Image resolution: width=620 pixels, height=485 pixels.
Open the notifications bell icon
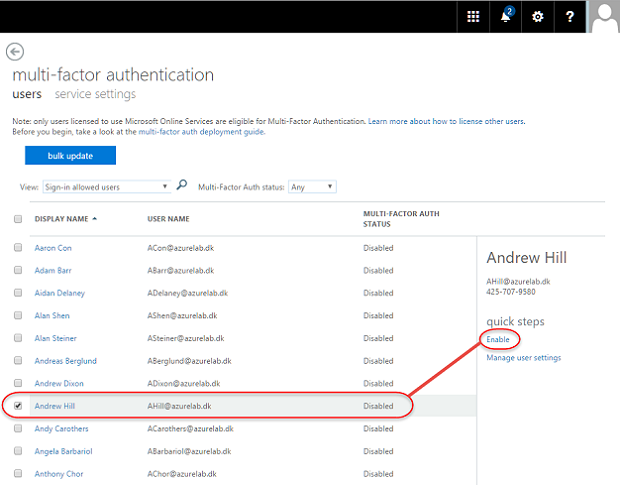(x=506, y=16)
